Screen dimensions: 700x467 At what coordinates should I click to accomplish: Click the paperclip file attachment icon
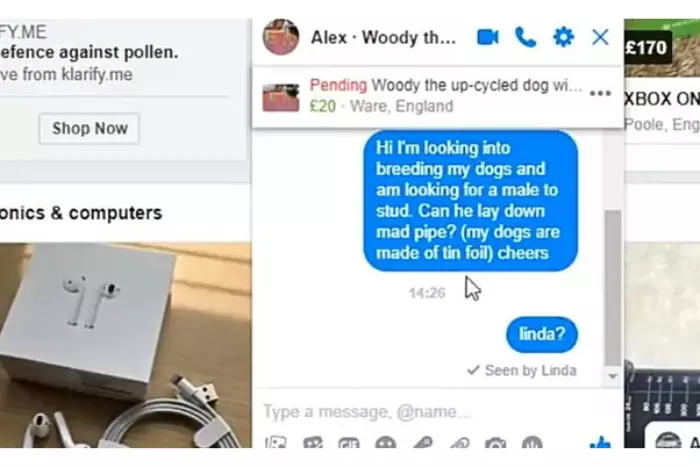tap(459, 443)
